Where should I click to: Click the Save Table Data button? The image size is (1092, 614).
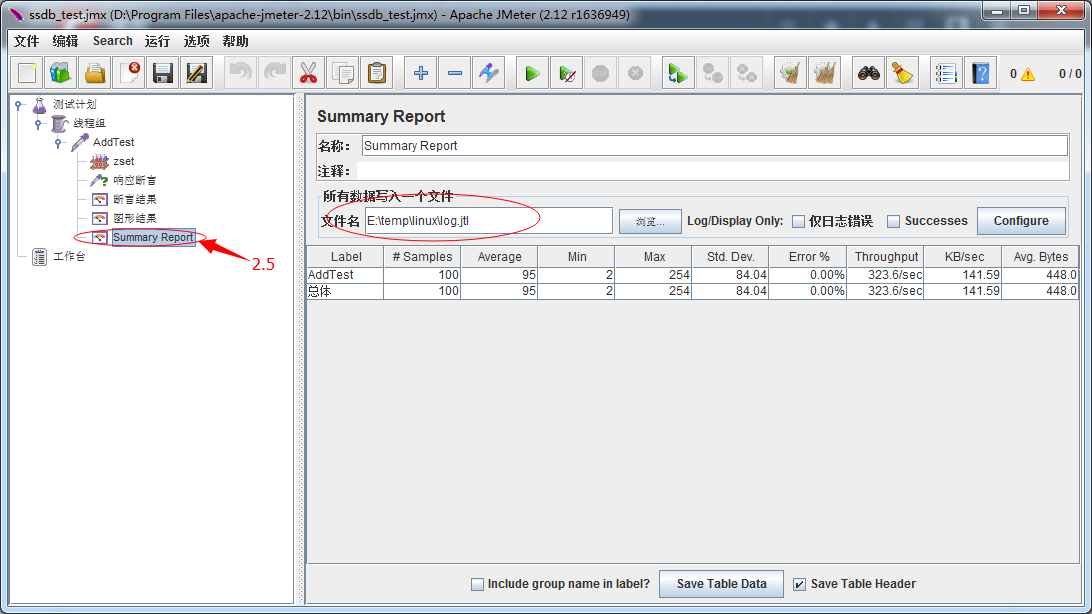click(722, 584)
